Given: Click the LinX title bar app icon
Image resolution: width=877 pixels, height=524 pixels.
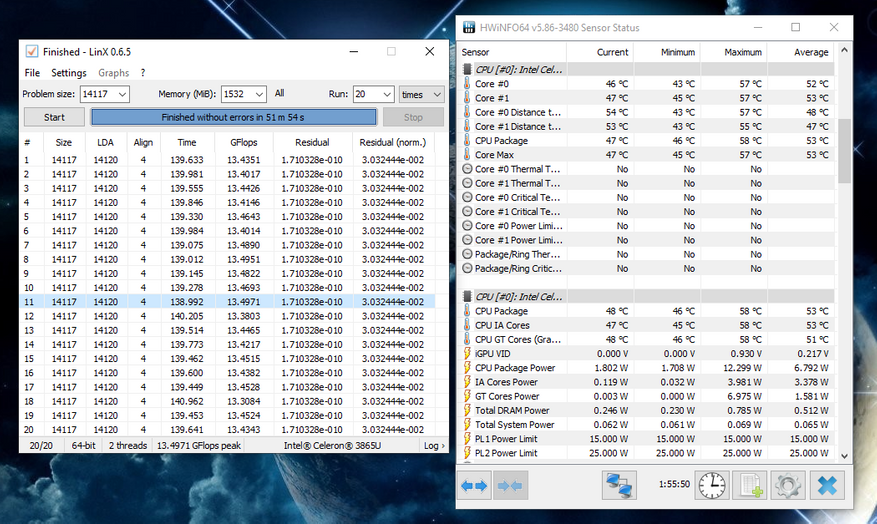Looking at the screenshot, I should point(32,51).
